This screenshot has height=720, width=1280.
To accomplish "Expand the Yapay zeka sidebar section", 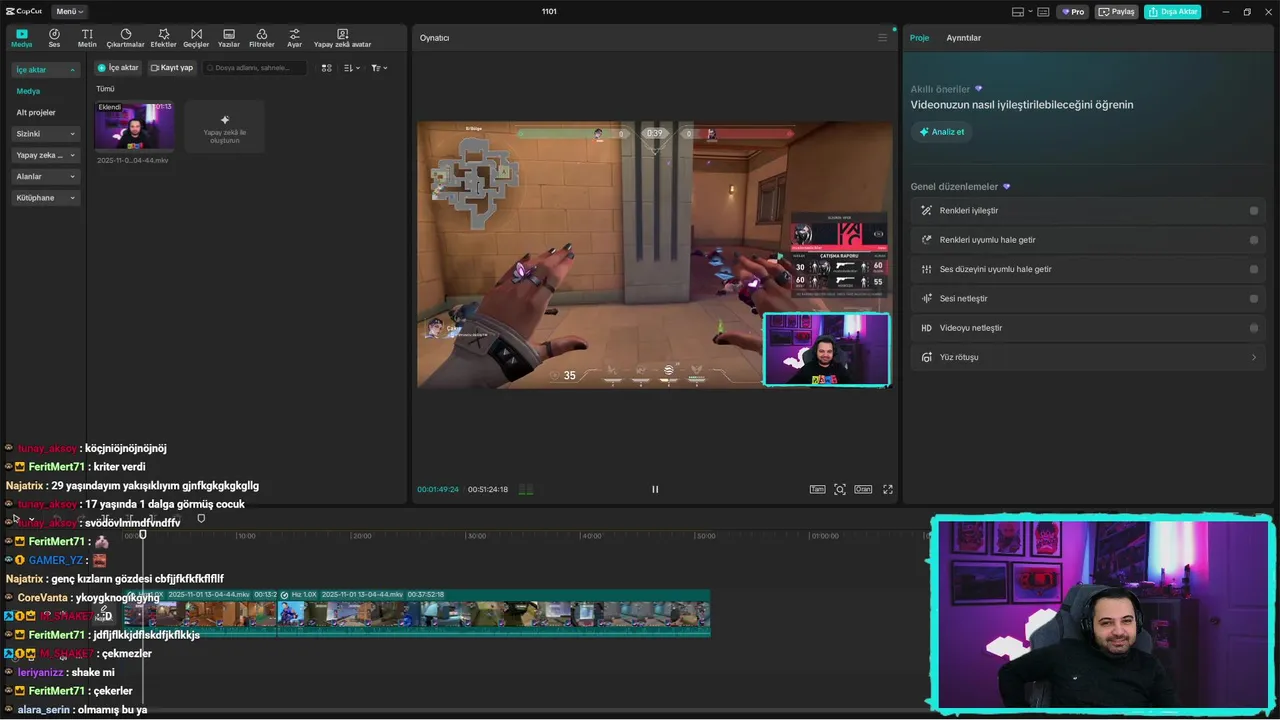I will tap(46, 155).
